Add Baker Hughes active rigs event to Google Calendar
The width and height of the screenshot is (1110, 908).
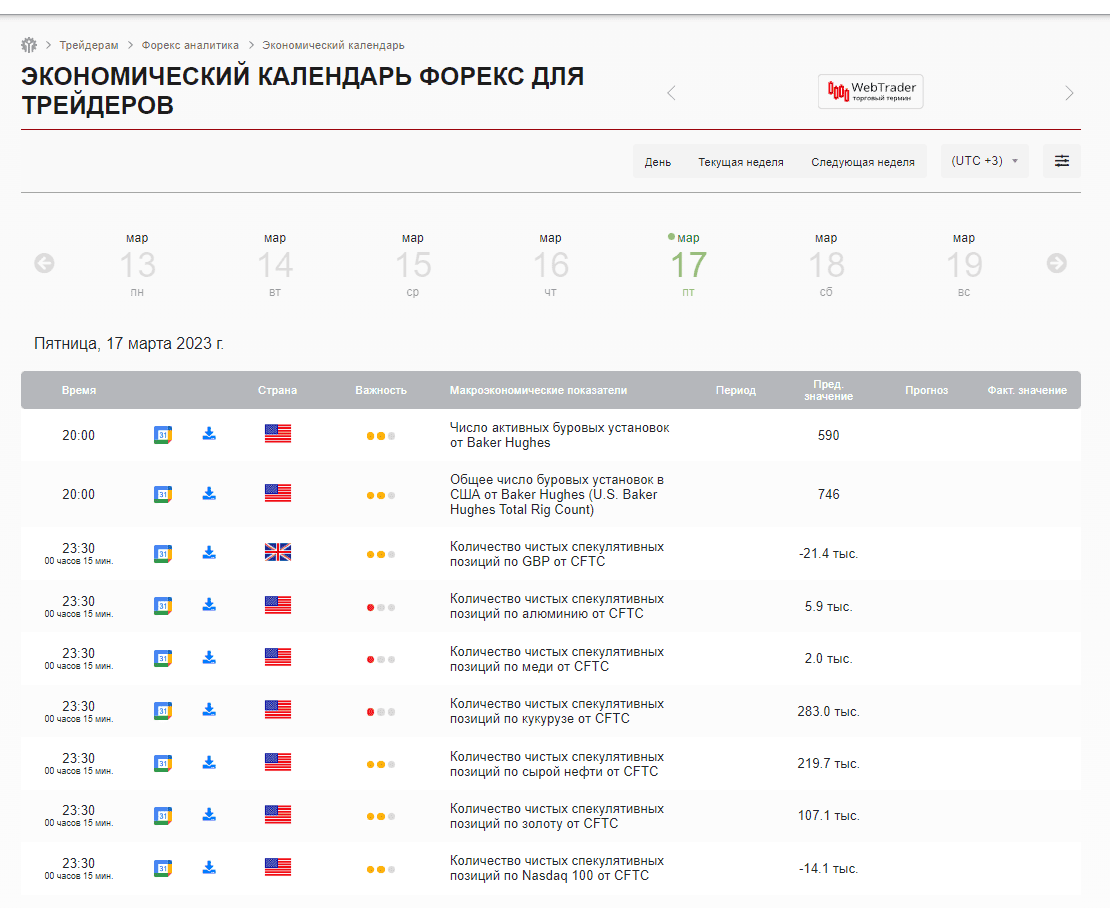tap(163, 435)
